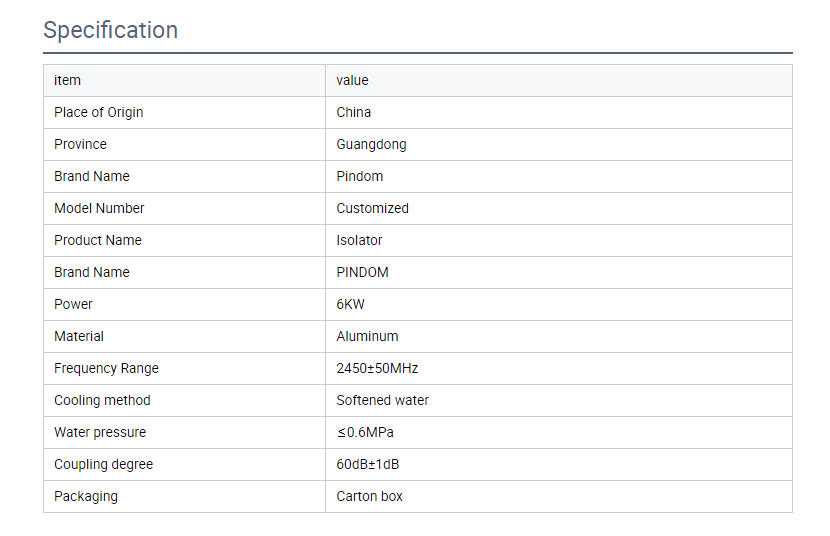Select the 'value' column header
The image size is (830, 536).
pos(559,80)
